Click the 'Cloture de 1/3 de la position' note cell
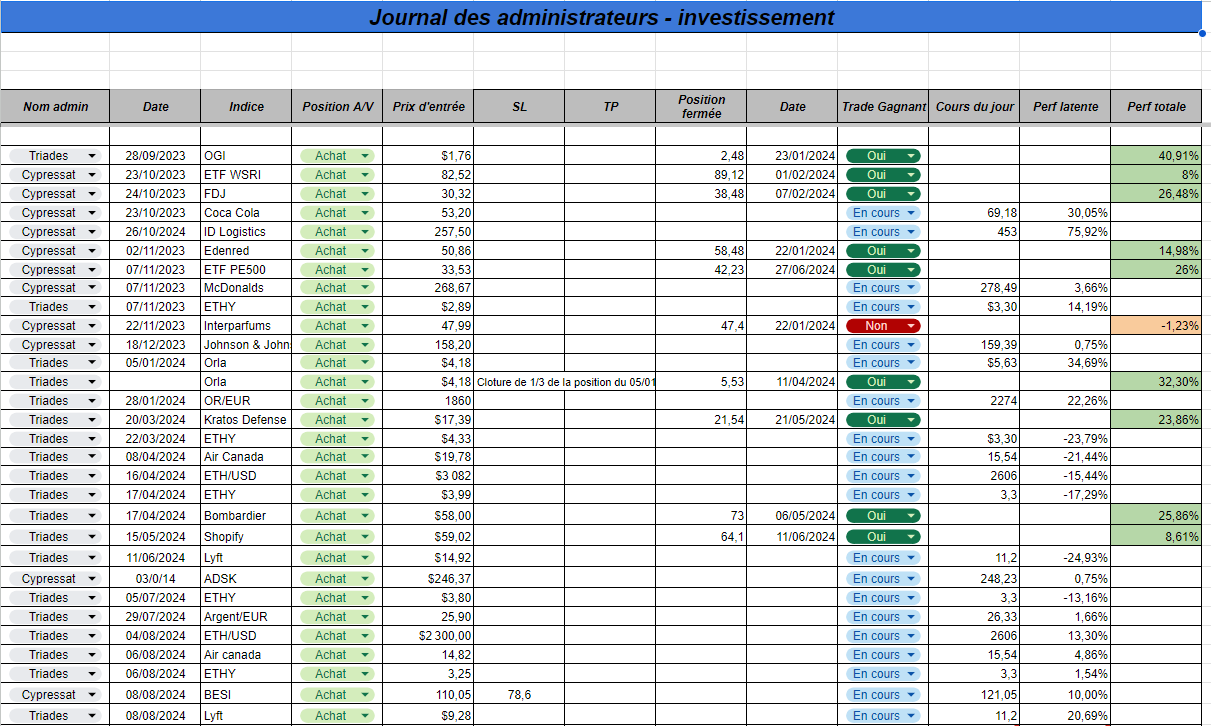Viewport: 1211px width, 726px height. click(565, 382)
